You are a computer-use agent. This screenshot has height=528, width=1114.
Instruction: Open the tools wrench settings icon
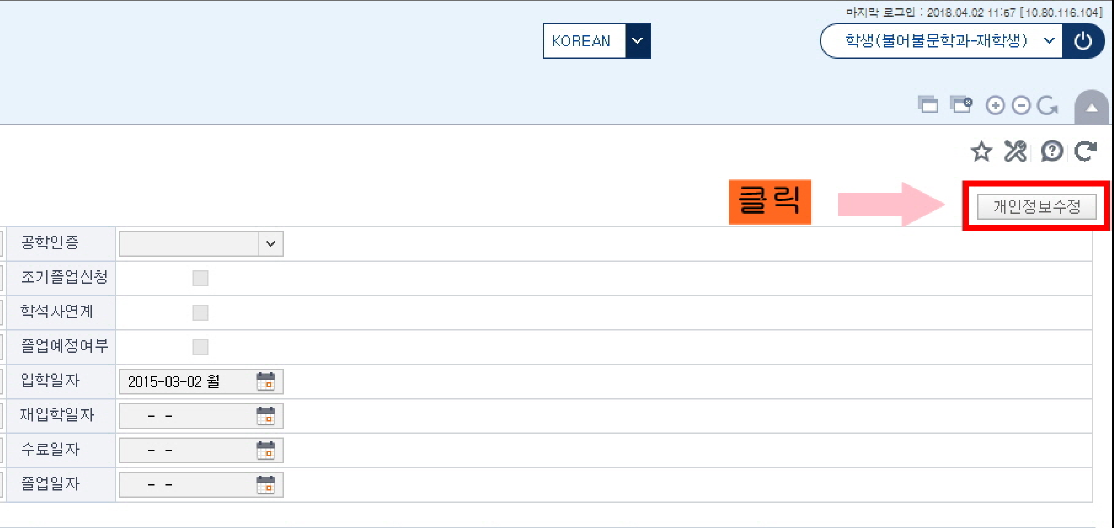[x=1015, y=151]
